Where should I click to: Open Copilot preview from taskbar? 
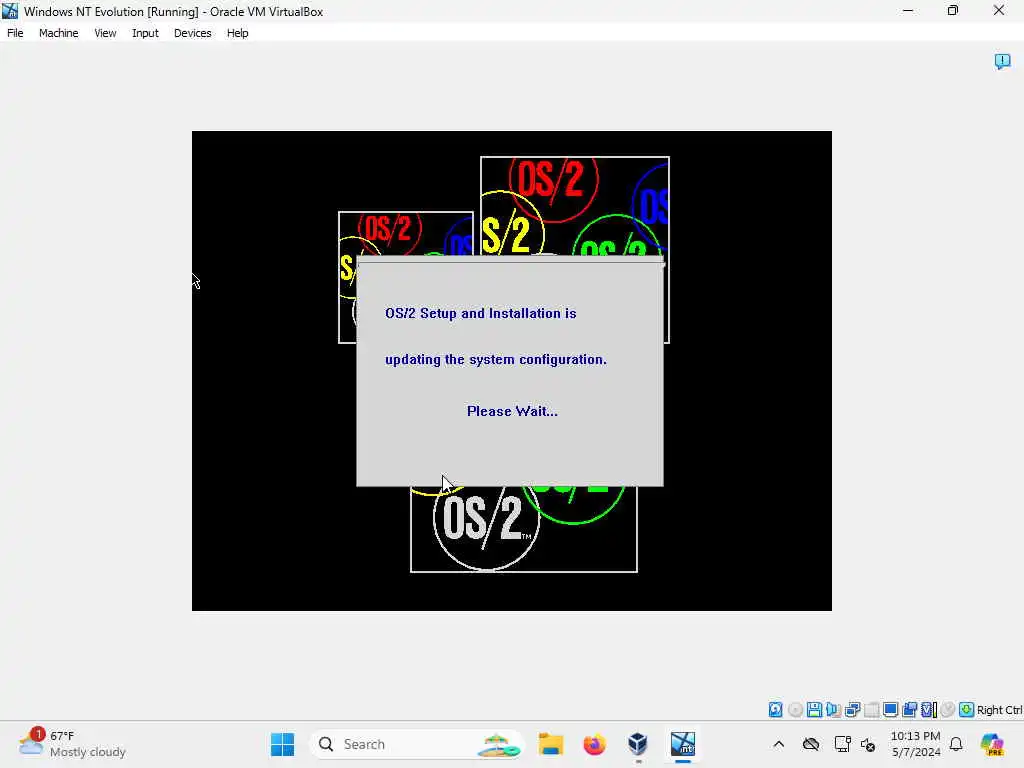pyautogui.click(x=992, y=744)
